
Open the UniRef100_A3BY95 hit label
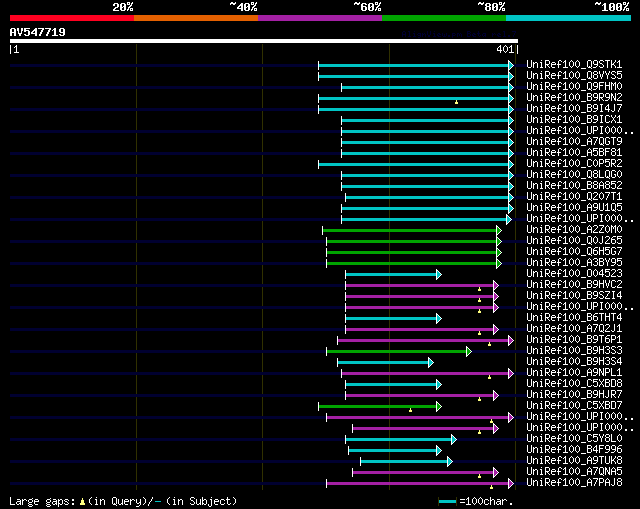(x=574, y=263)
